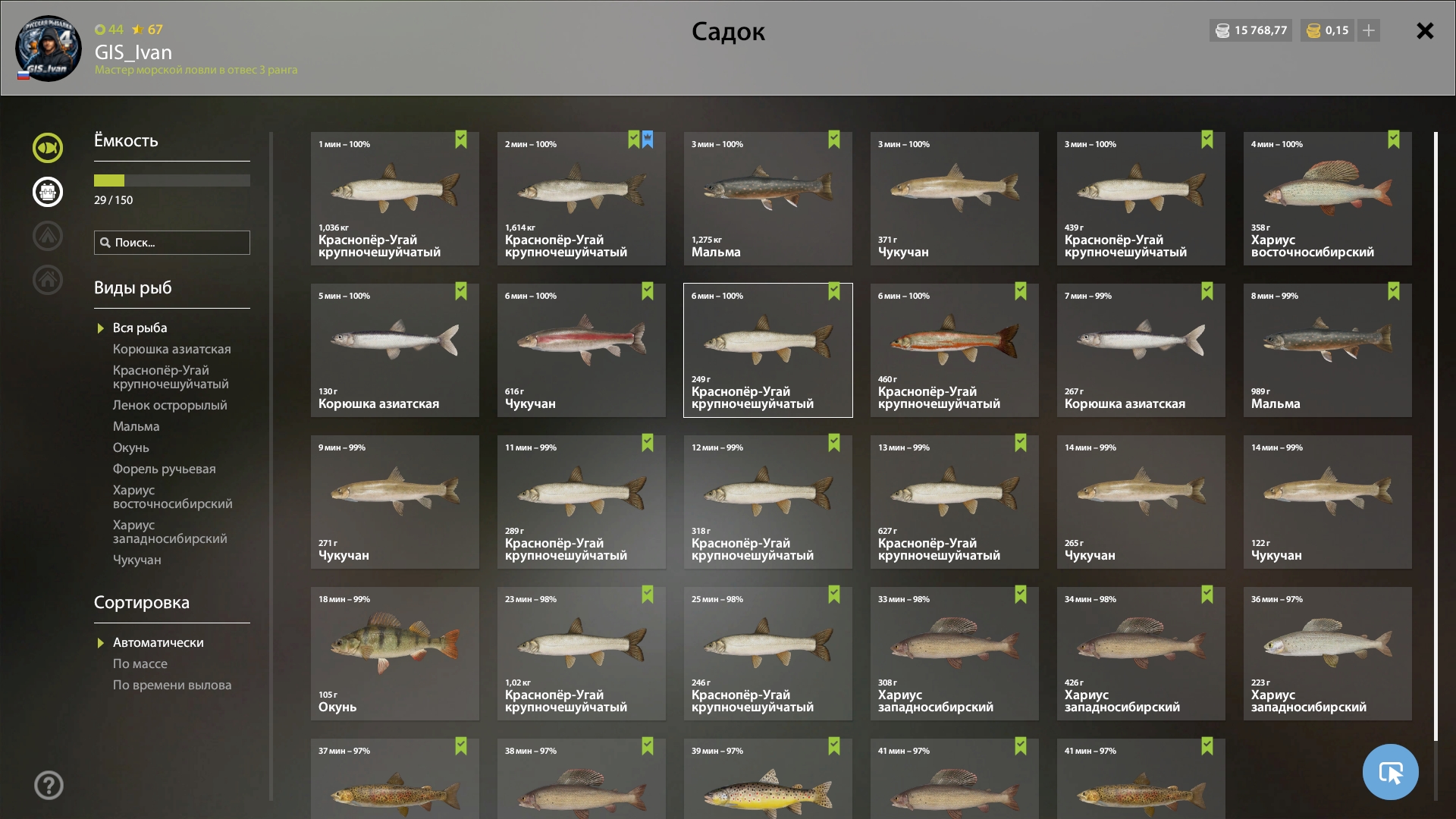The image size is (1456, 819).
Task: Sort fish by По массе
Action: pyautogui.click(x=140, y=664)
